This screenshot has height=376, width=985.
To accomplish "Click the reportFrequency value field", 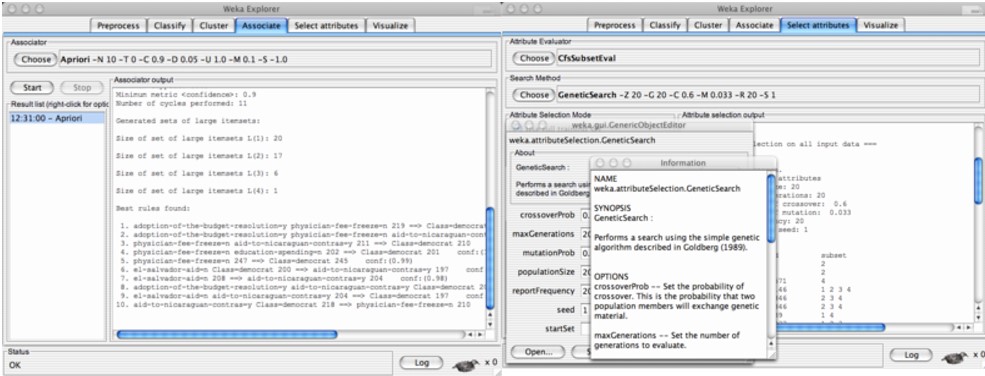I will click(585, 291).
